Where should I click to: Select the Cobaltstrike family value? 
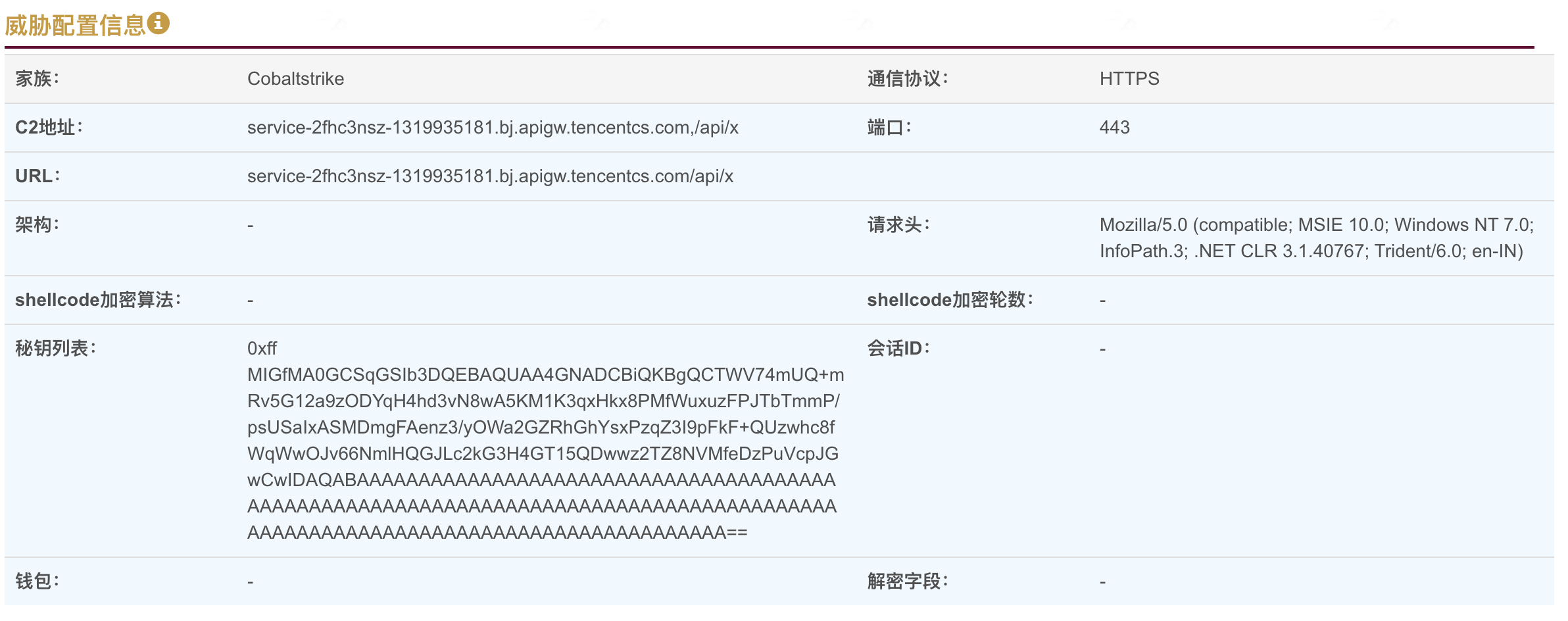click(x=295, y=79)
